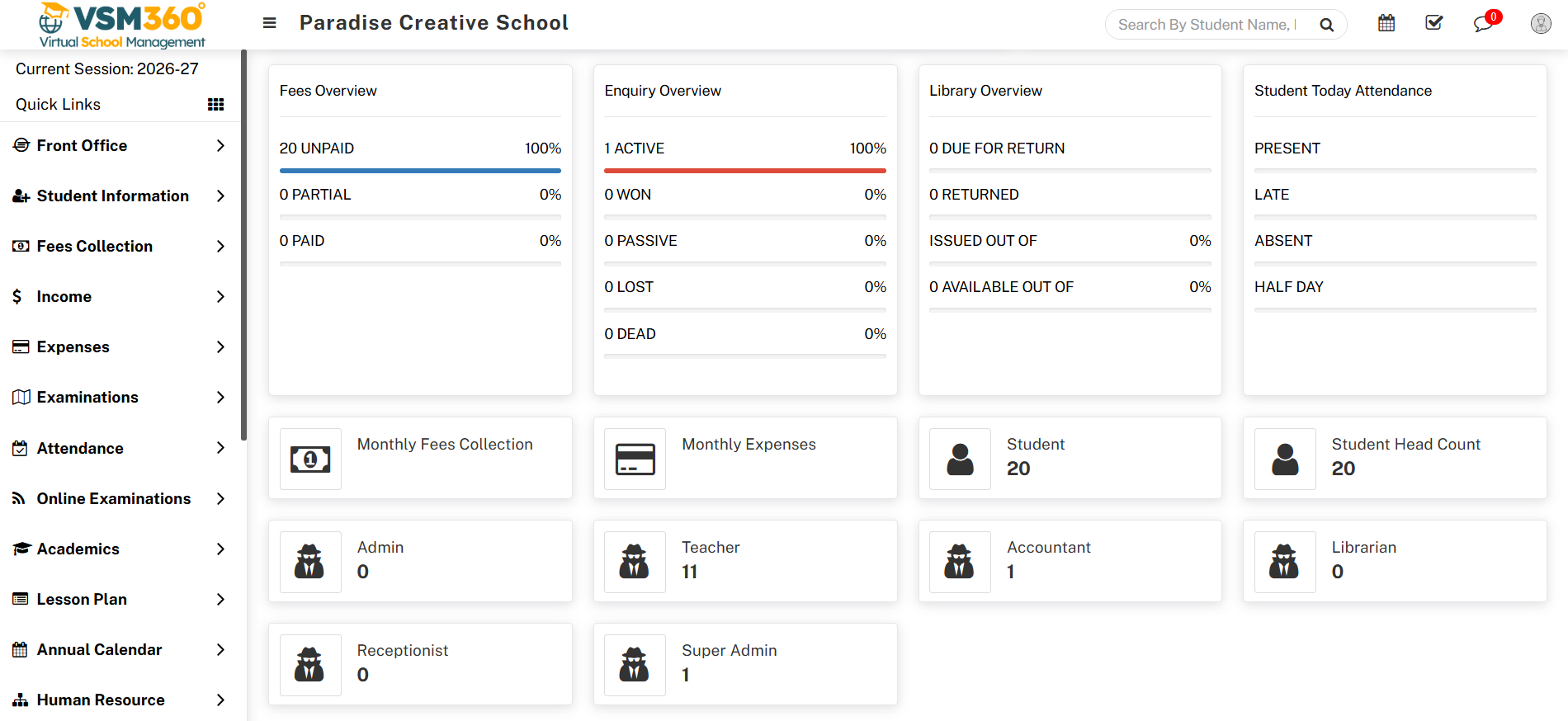Focus the Search By Student Name field
Viewport: 1568px width, 721px height.
click(1207, 25)
